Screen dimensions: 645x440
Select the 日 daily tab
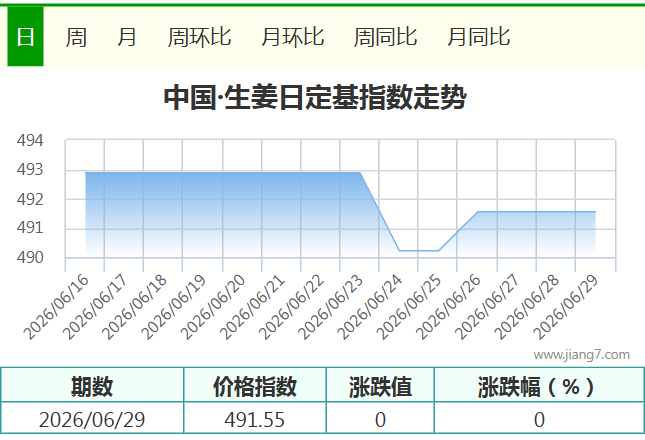tap(25, 37)
